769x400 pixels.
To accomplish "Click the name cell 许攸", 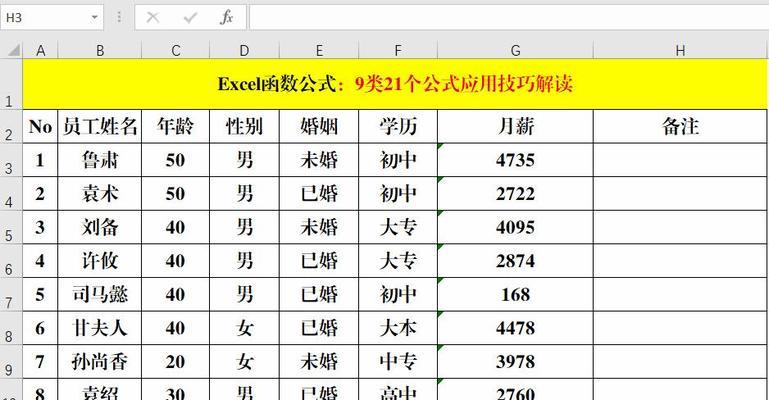I will click(100, 261).
